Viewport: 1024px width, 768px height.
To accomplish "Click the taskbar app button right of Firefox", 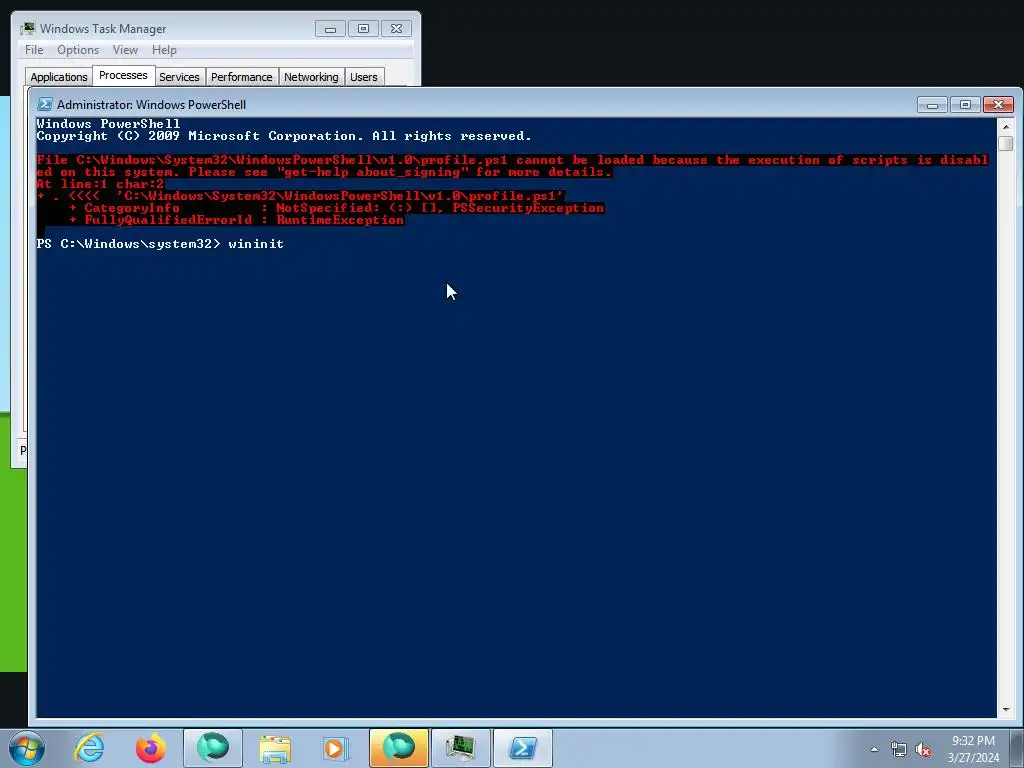I will (213, 748).
